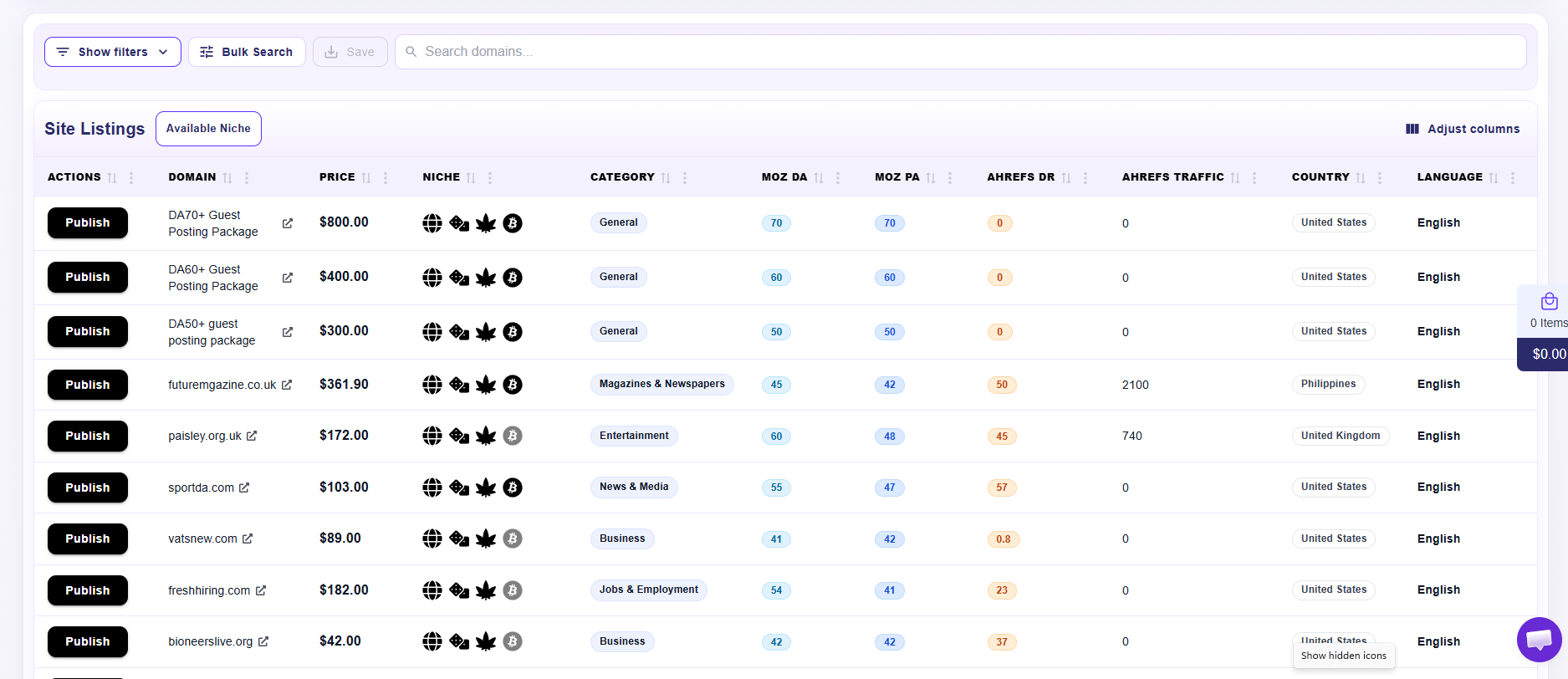Viewport: 1568px width, 679px height.
Task: Open the Moz DA column options menu
Action: (x=838, y=178)
